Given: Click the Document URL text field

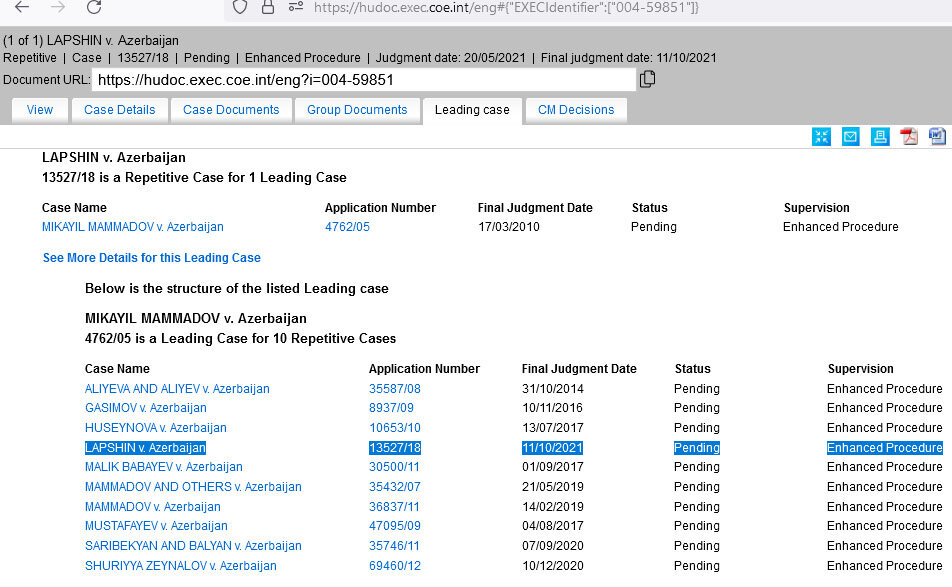Looking at the screenshot, I should pyautogui.click(x=364, y=80).
